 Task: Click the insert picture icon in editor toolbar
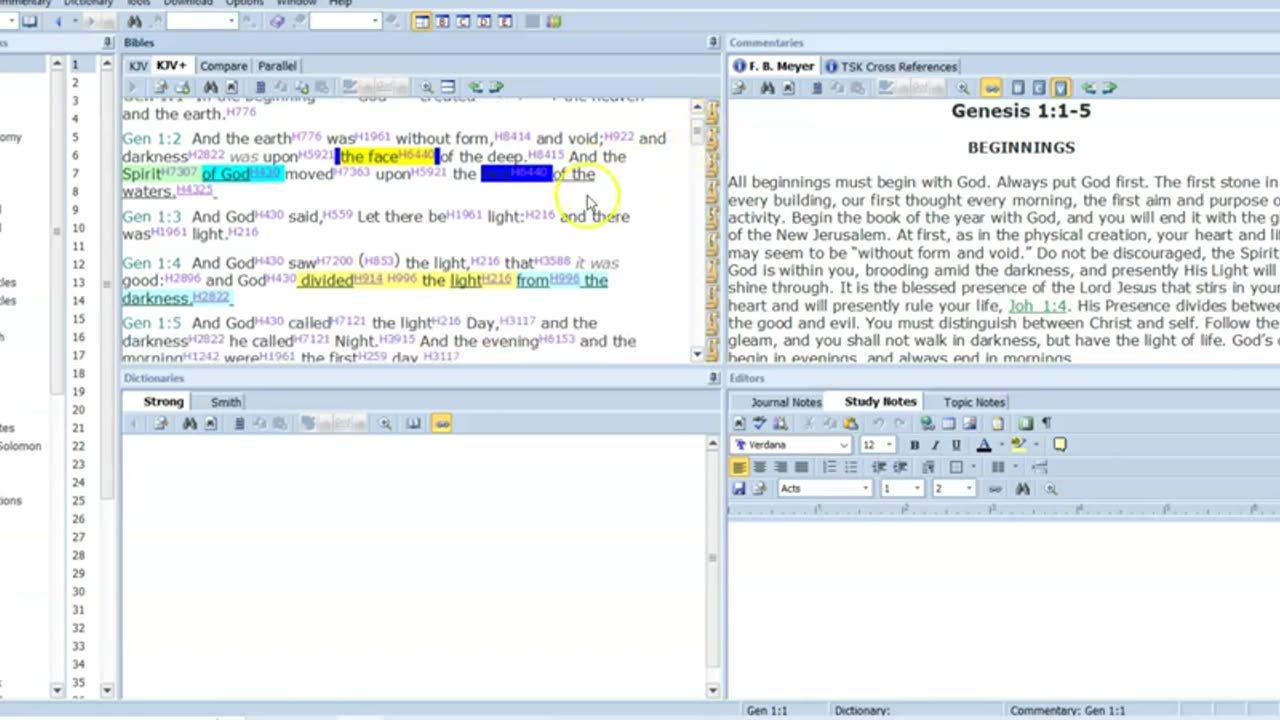pos(969,423)
